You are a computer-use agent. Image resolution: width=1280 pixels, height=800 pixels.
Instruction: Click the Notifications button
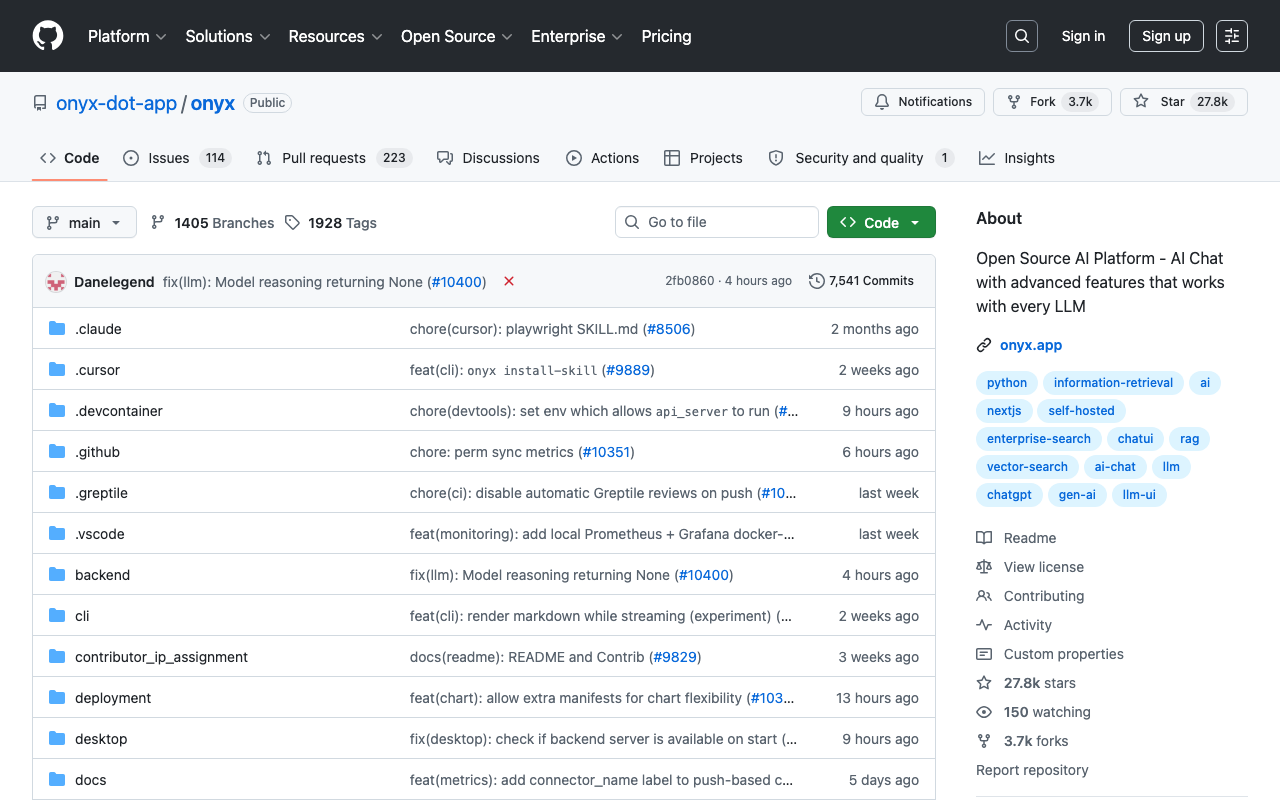pos(923,102)
